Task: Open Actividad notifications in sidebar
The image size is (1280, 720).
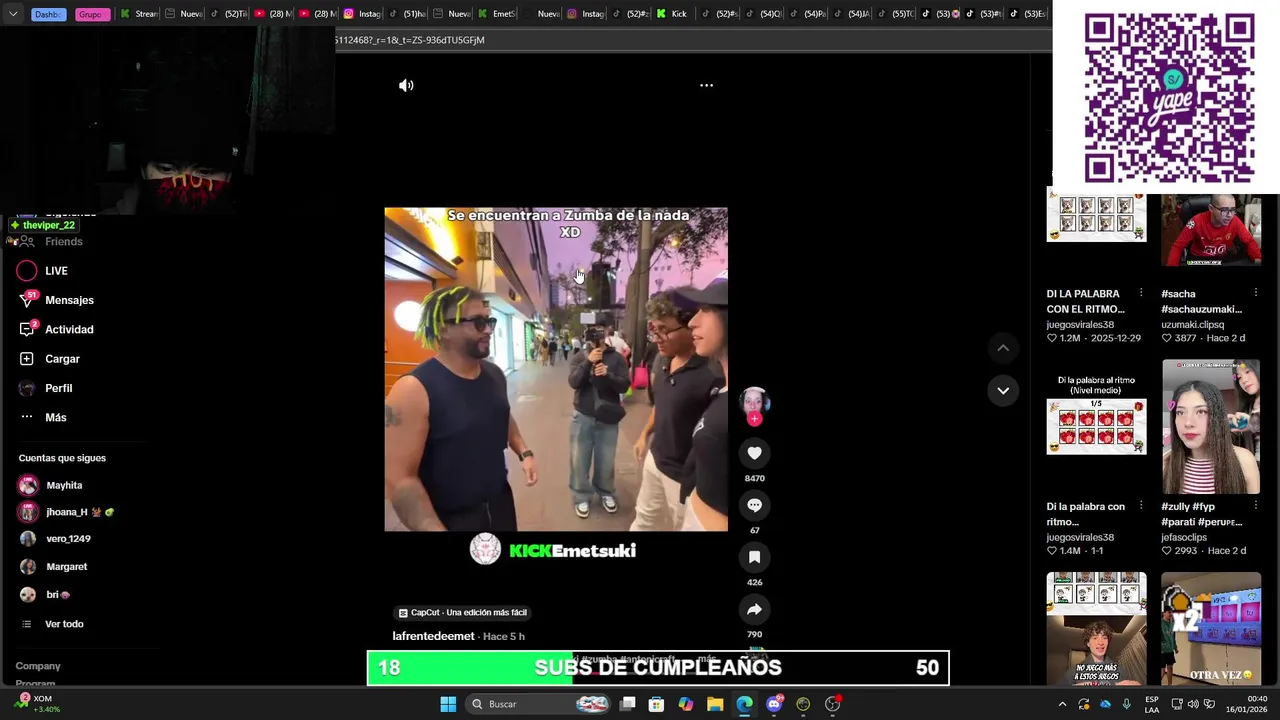Action: 69,329
